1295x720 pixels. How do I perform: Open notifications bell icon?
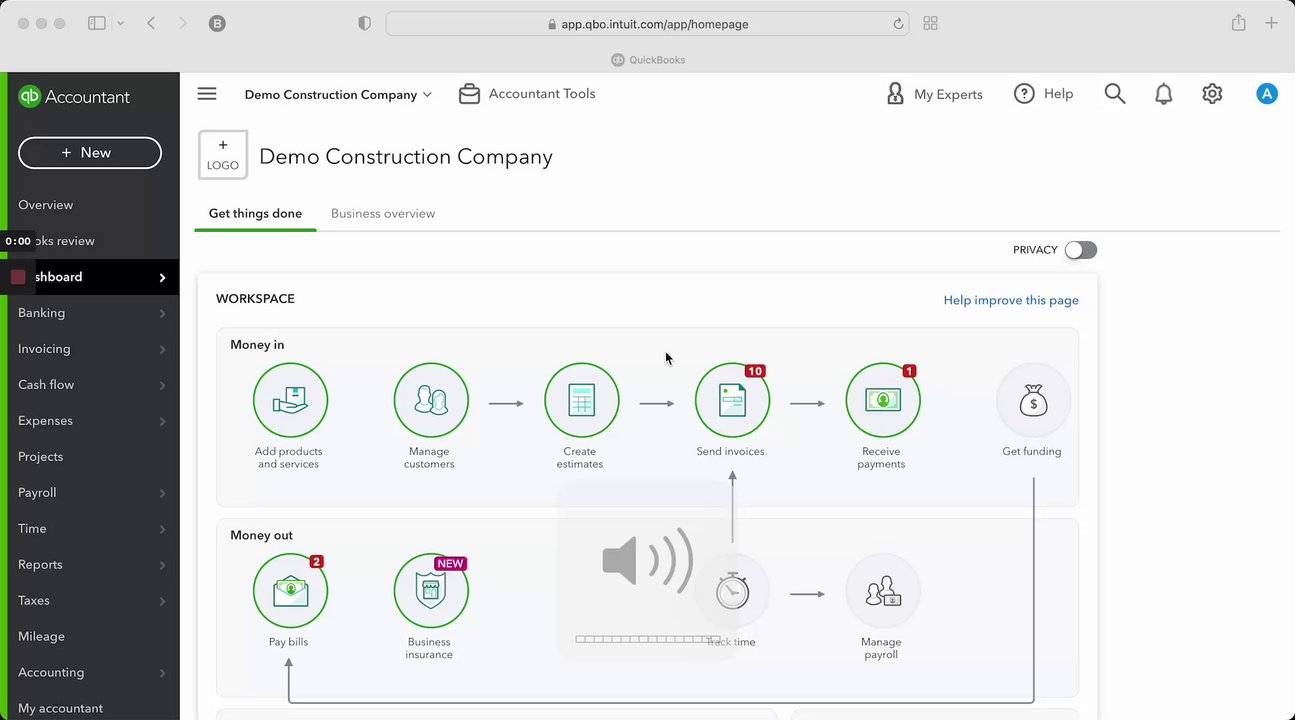click(x=1163, y=94)
